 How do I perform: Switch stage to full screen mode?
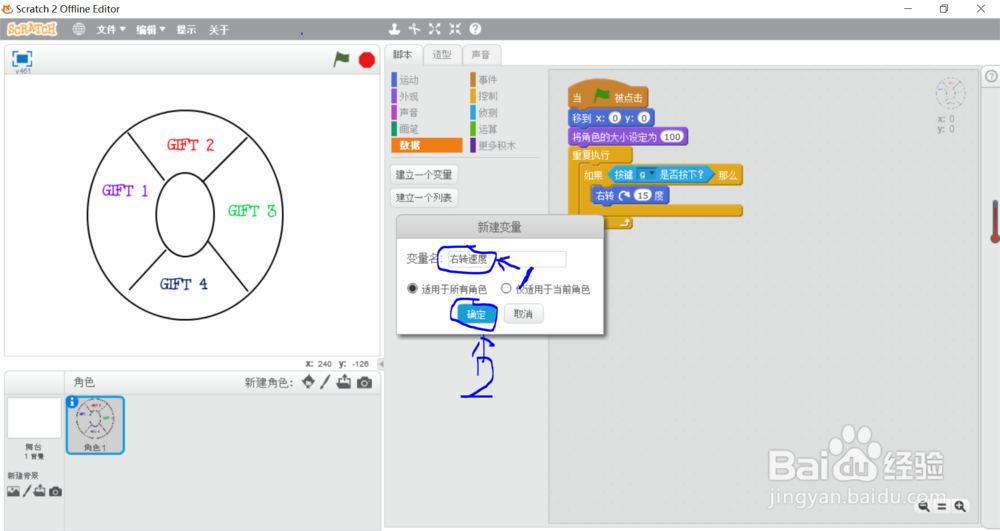22,59
